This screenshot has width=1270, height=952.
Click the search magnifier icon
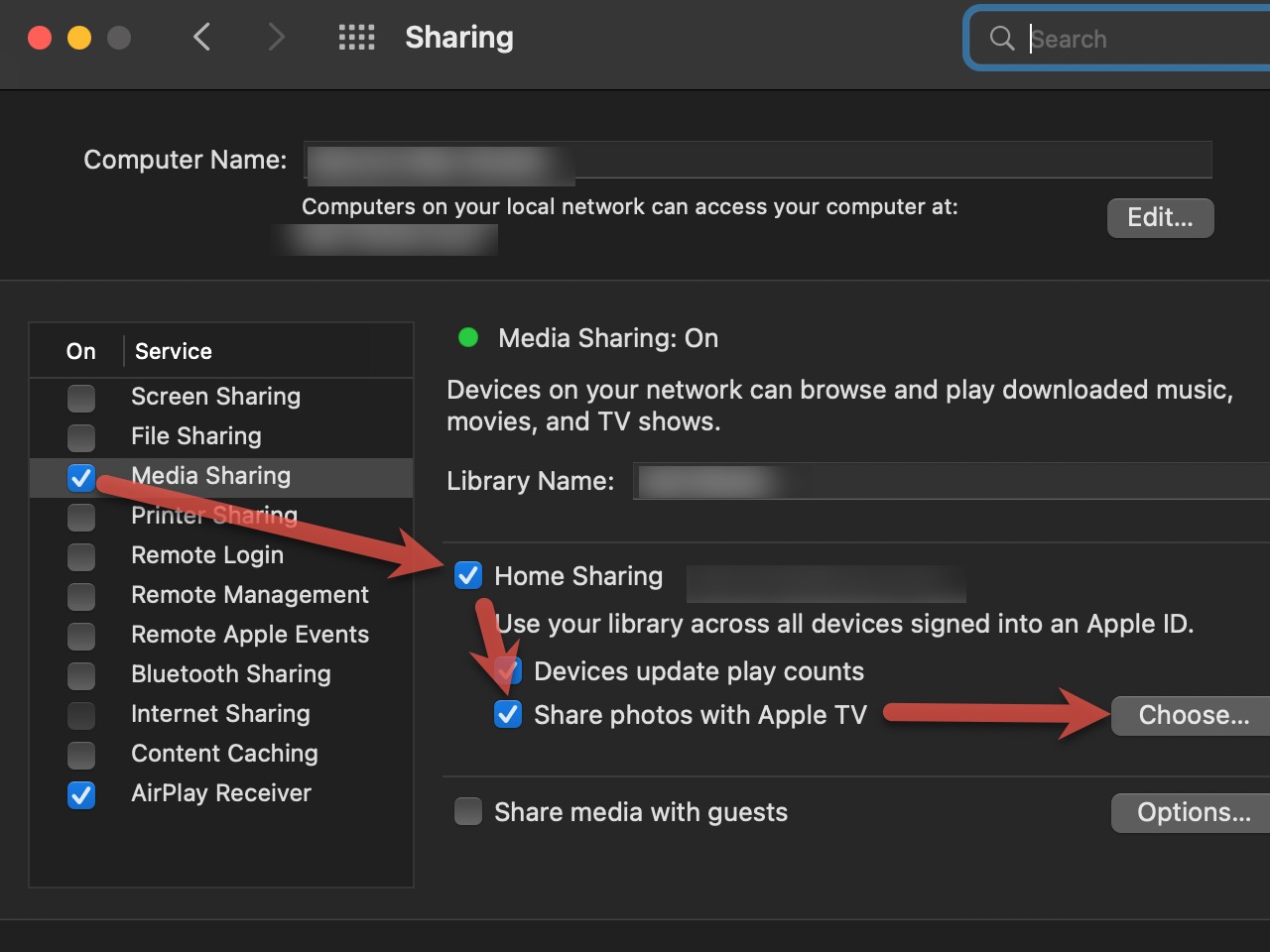coord(1001,39)
